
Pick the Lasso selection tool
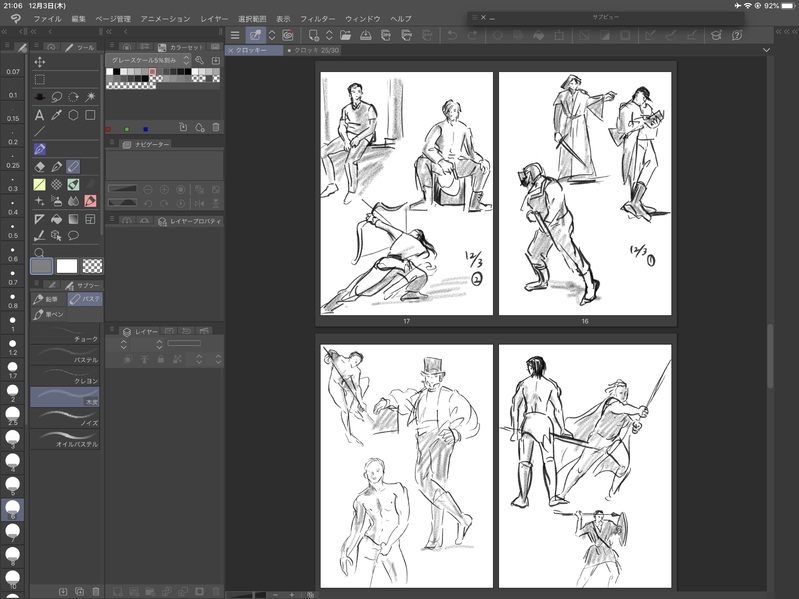coord(56,97)
